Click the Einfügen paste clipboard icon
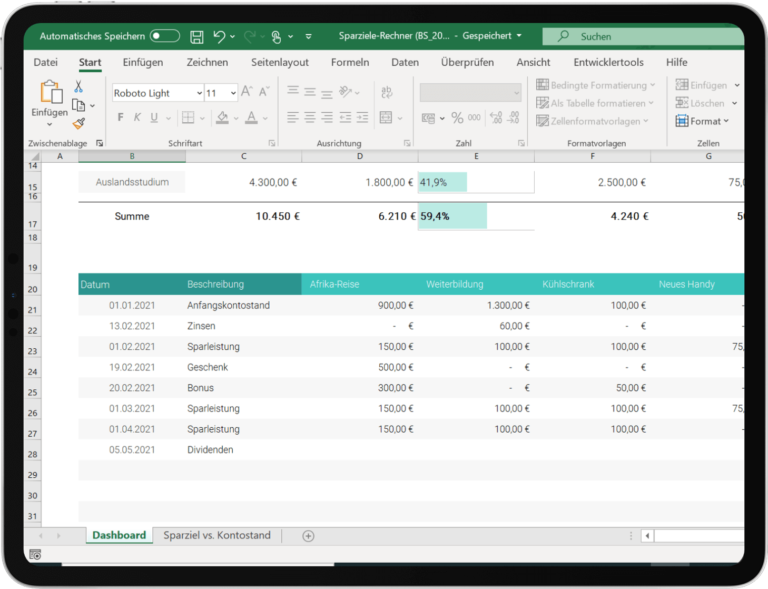The image size is (768, 589). (51, 92)
